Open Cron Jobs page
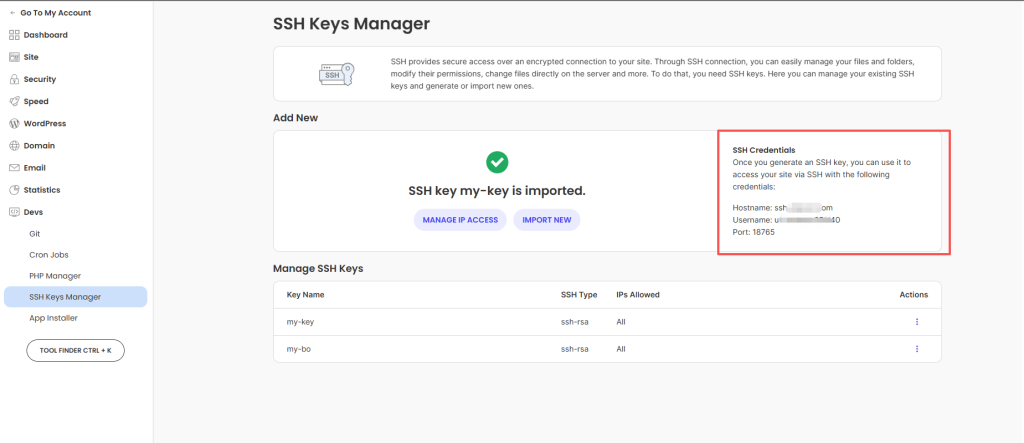The height and width of the screenshot is (443, 1024). coord(49,254)
